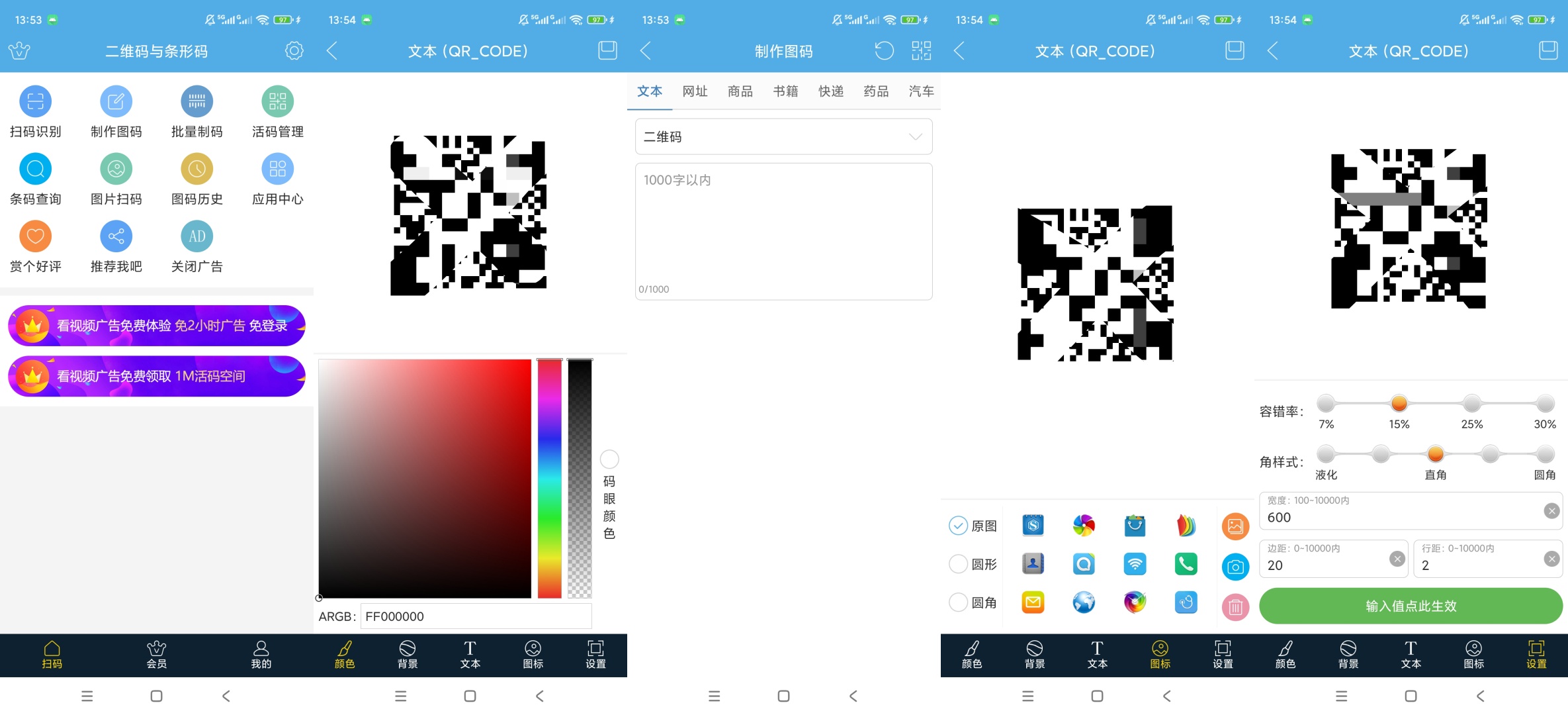
Task: Tap the orange gallery image button
Action: [1235, 526]
